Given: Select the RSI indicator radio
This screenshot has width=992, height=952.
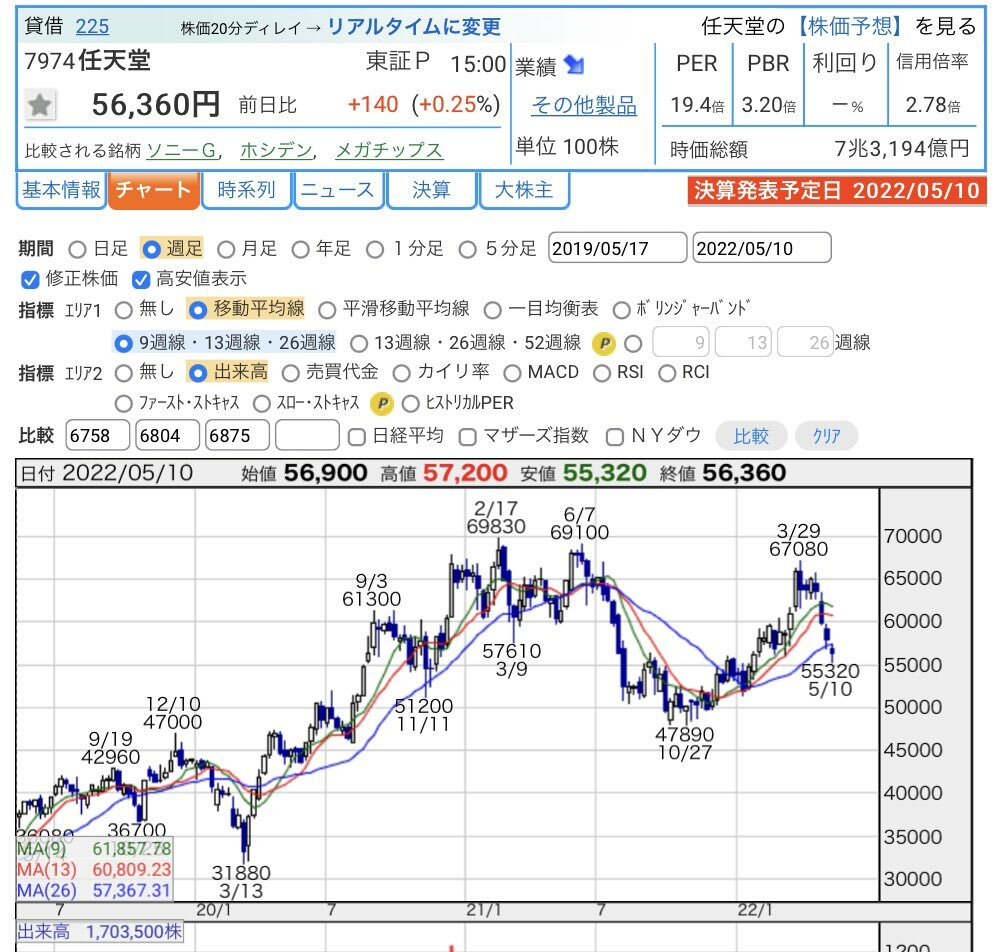Looking at the screenshot, I should click(x=602, y=373).
